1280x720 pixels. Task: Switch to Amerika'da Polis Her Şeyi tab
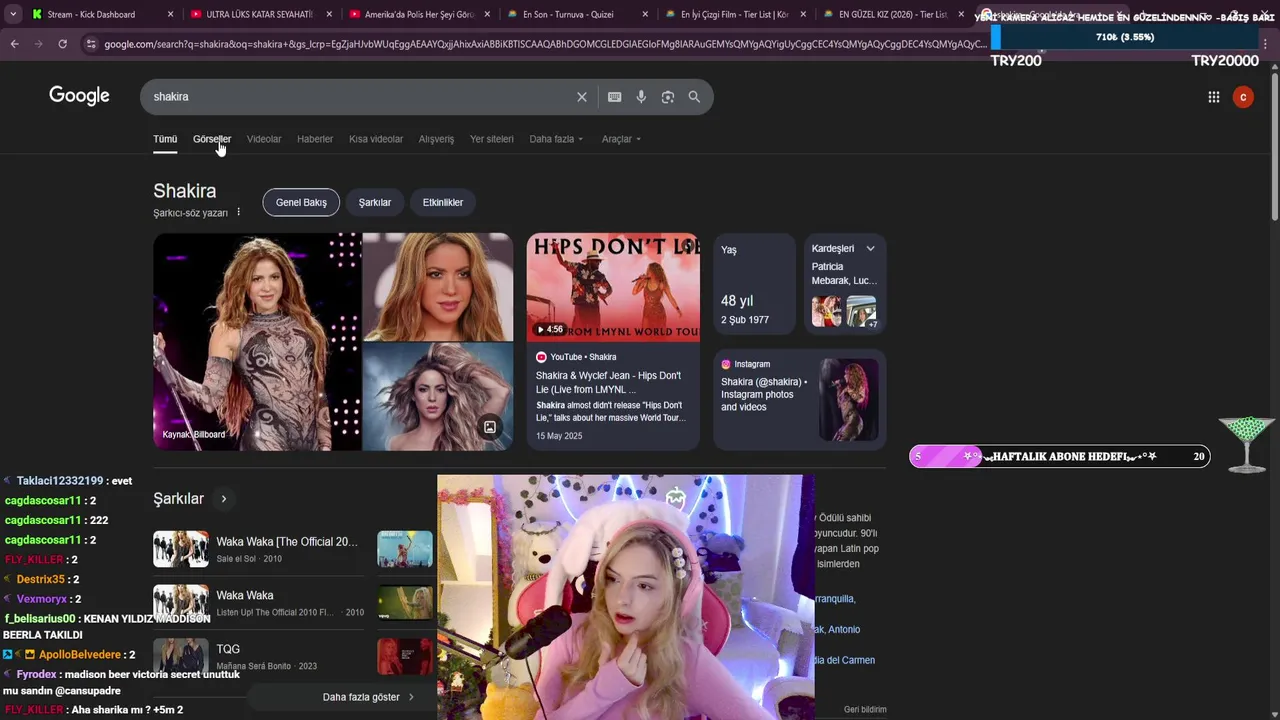pos(419,14)
